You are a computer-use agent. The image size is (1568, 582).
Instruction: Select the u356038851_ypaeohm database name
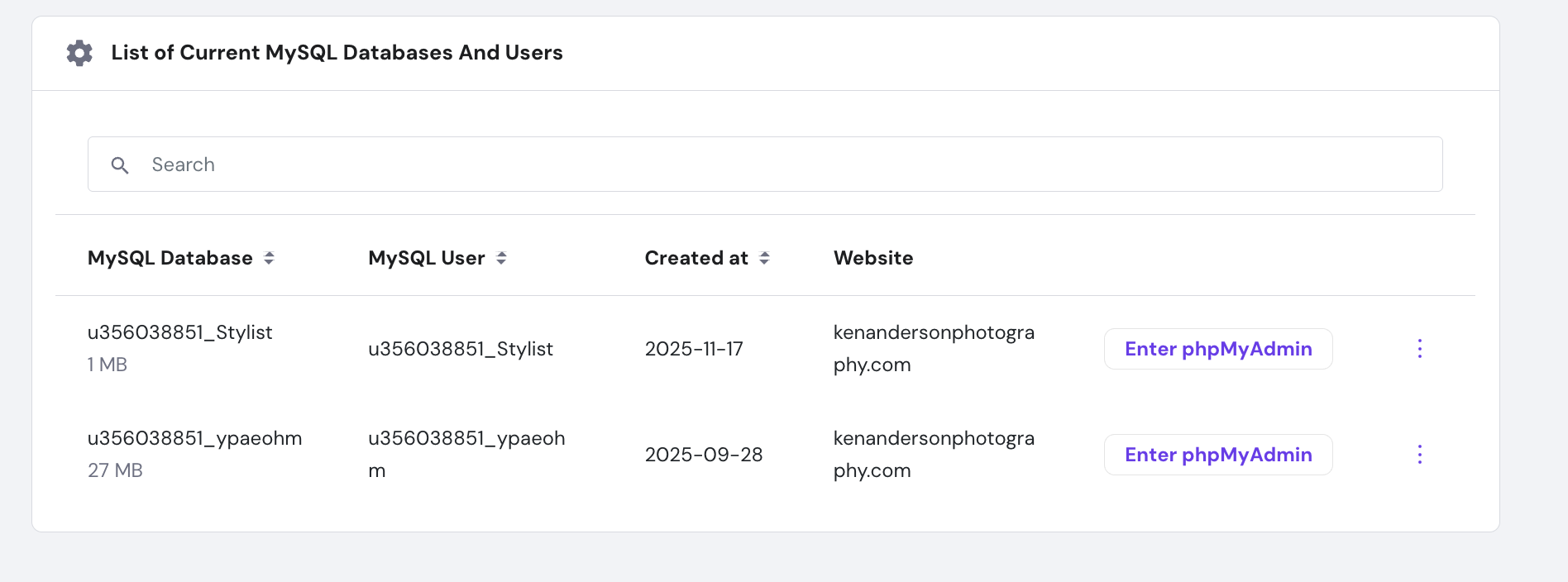195,438
